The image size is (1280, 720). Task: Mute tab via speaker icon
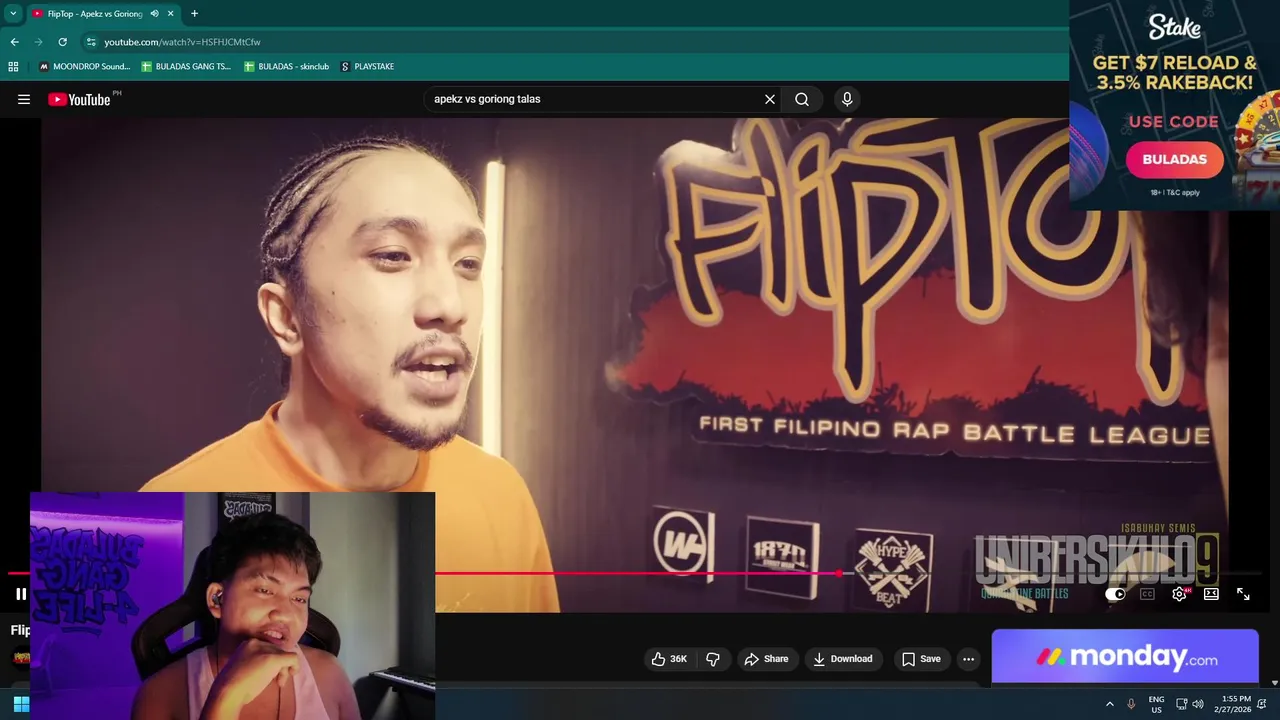pos(154,14)
